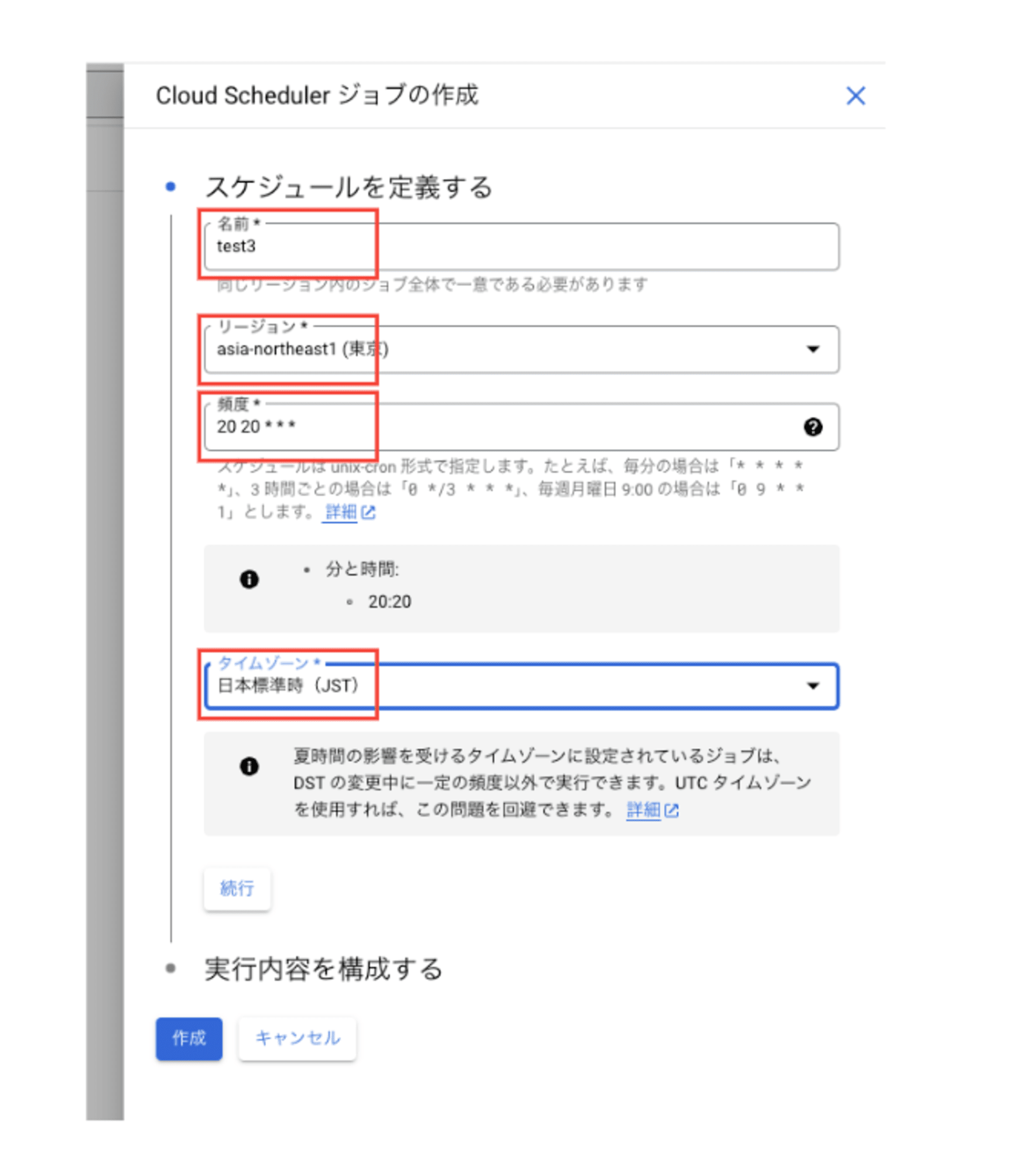Open the タイムゾーン dropdown showing 日本標準時 (JST)
Image resolution: width=1036 pixels, height=1171 pixels.
[521, 686]
